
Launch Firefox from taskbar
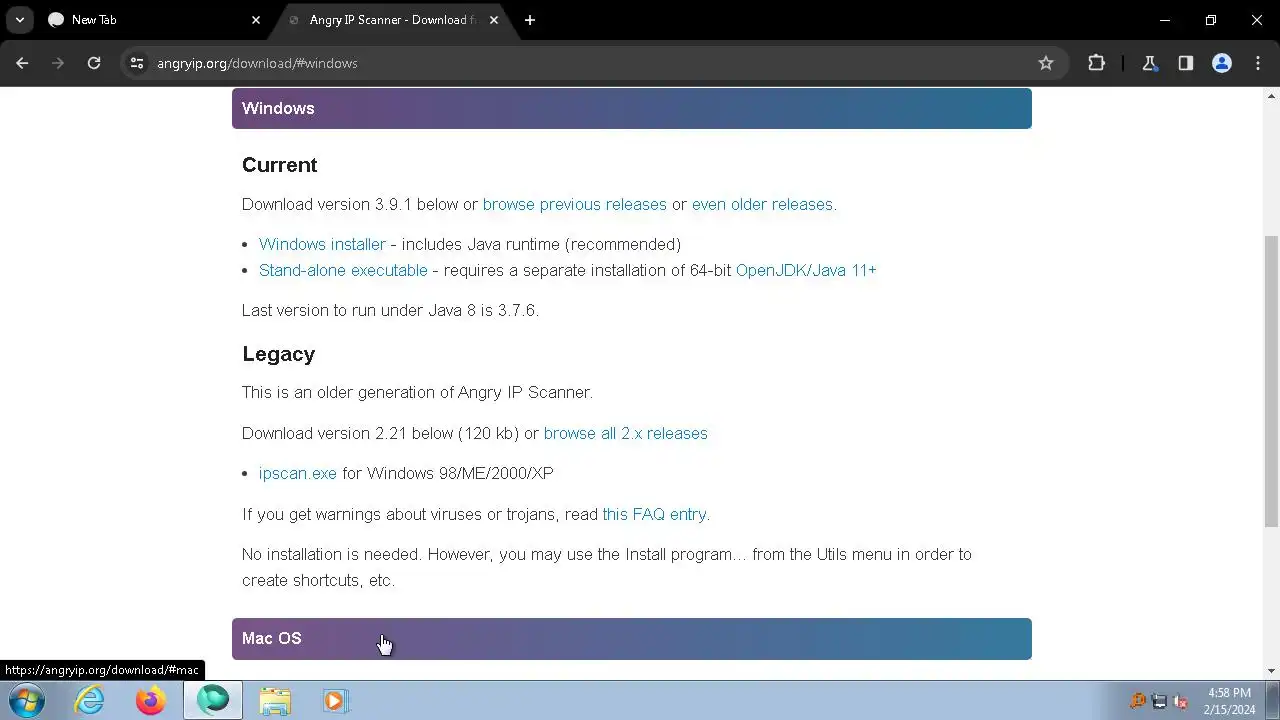(x=151, y=701)
